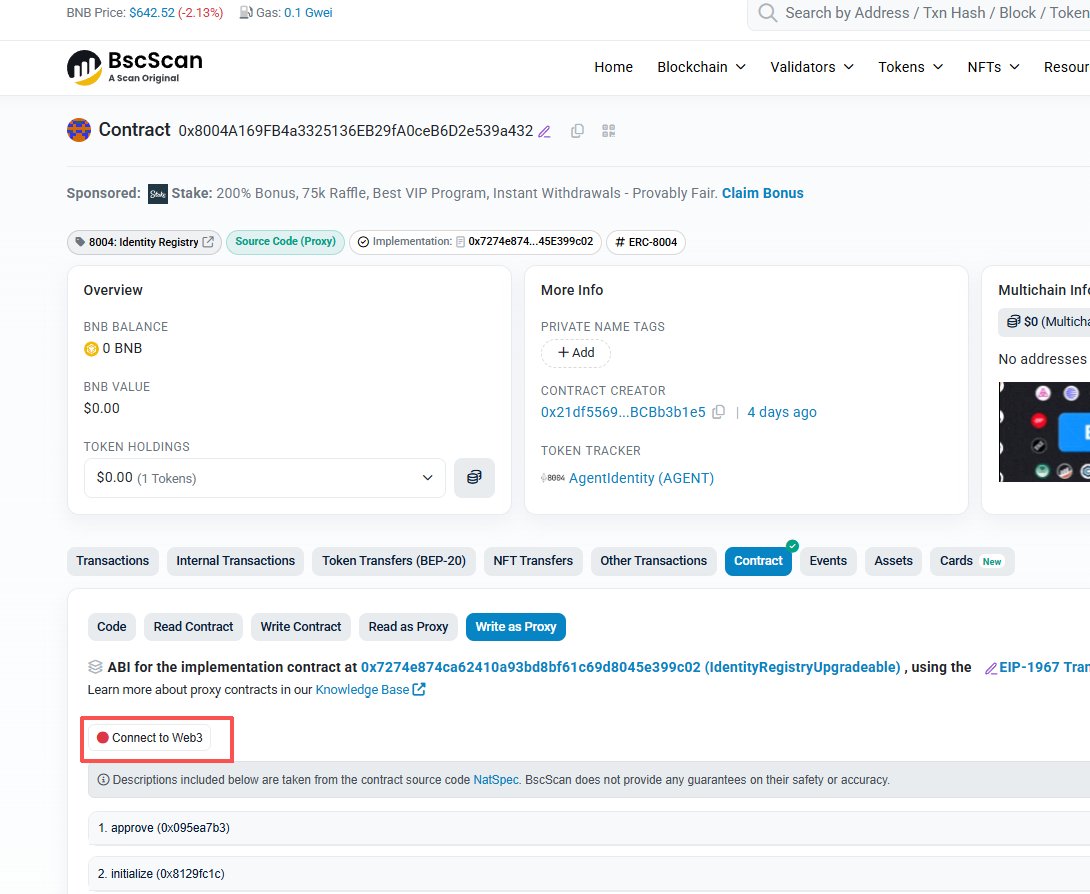Click the $0 Multichain portfolio badge
This screenshot has height=894, width=1090.
(x=1045, y=322)
